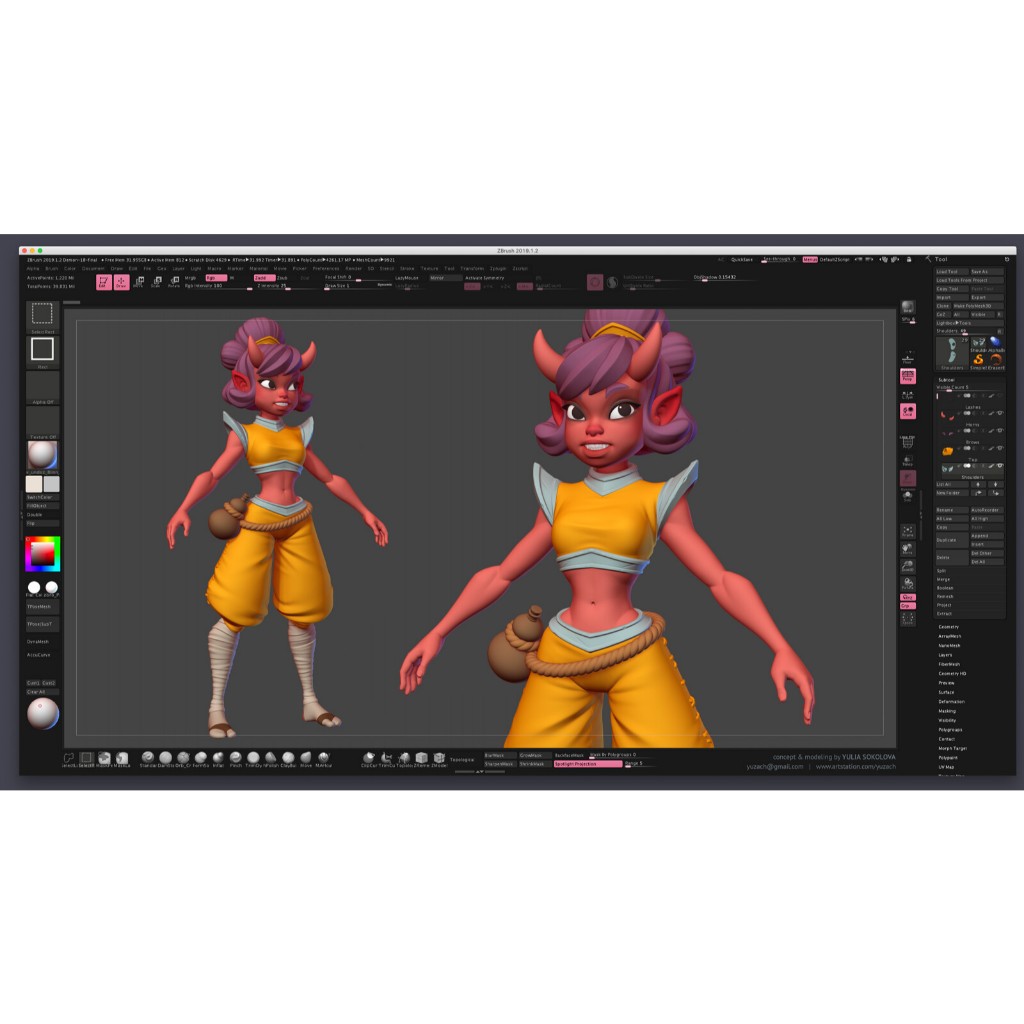Toggle Persp perspective view
Image resolution: width=1024 pixels, height=1024 pixels.
908,376
